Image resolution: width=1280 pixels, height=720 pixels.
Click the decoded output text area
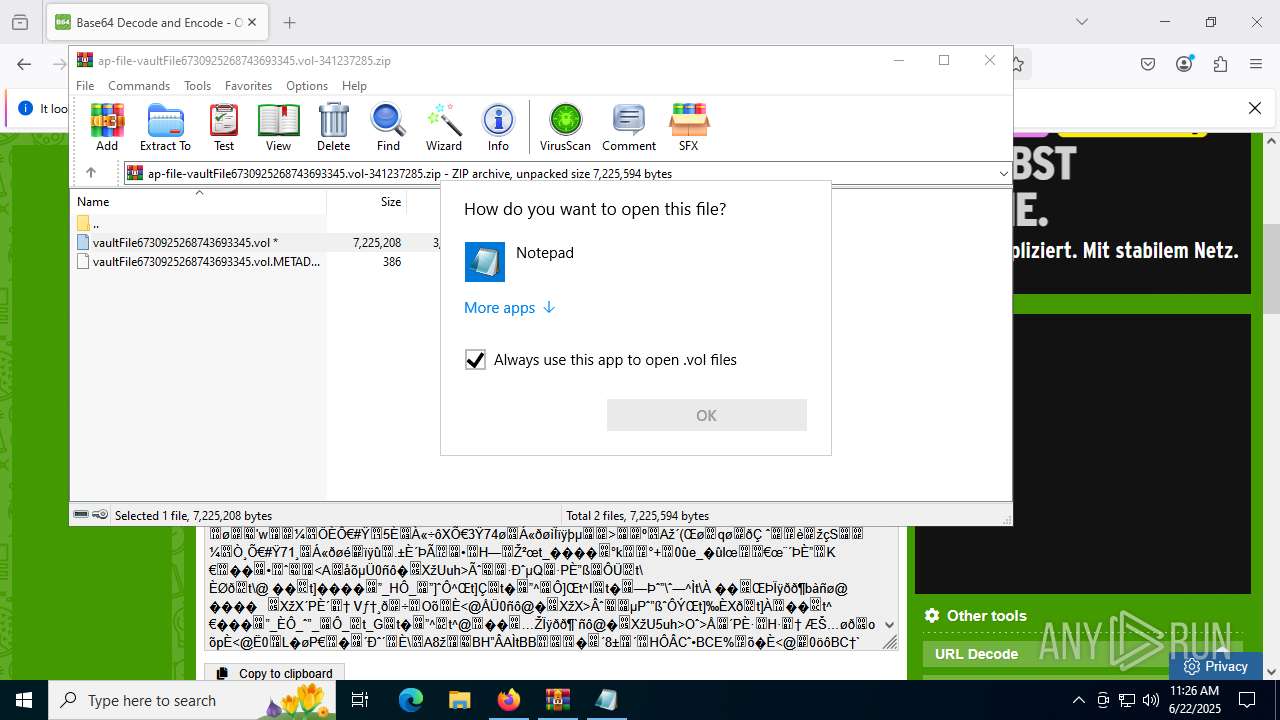545,588
